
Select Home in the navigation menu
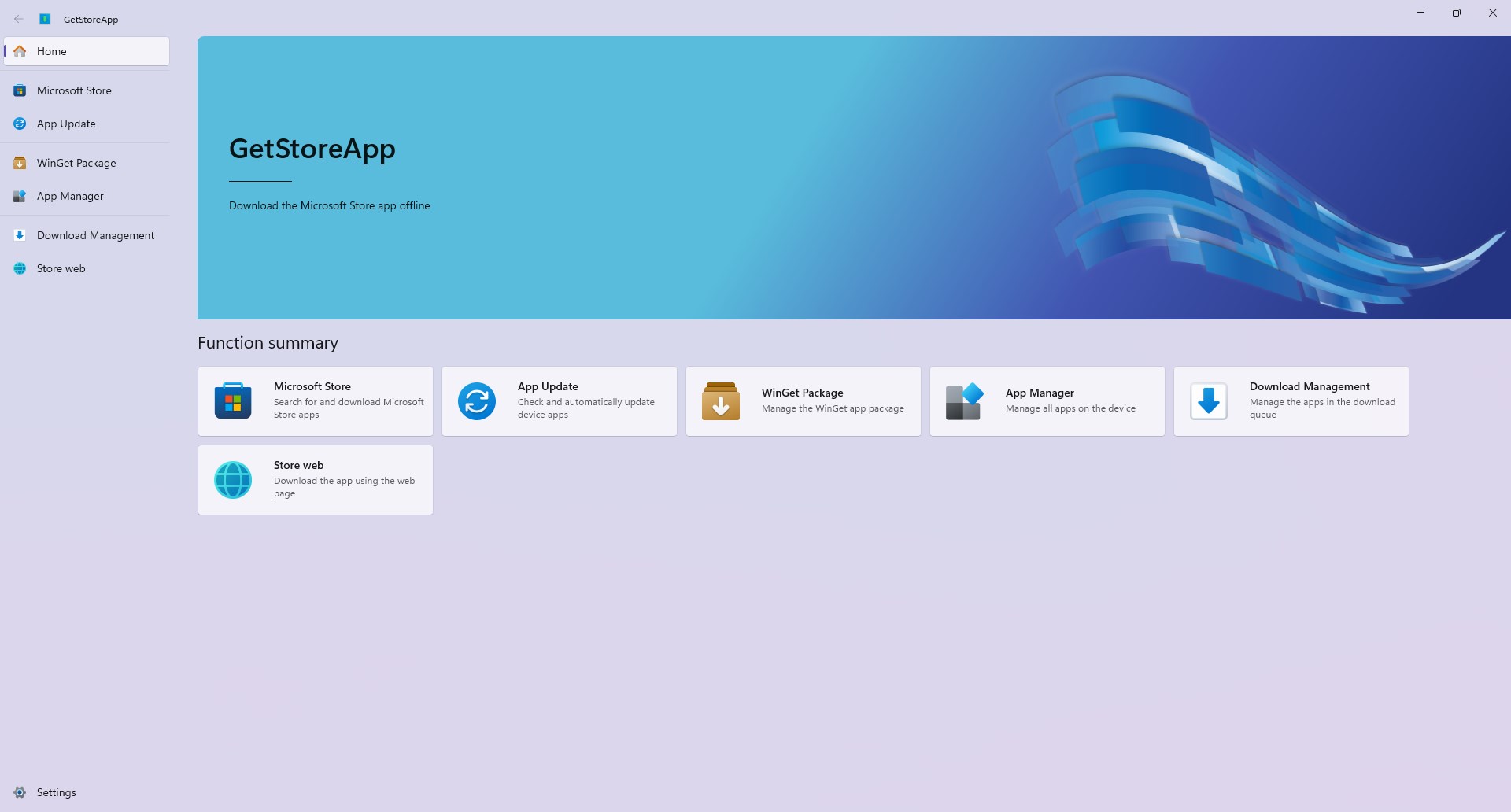[87, 51]
